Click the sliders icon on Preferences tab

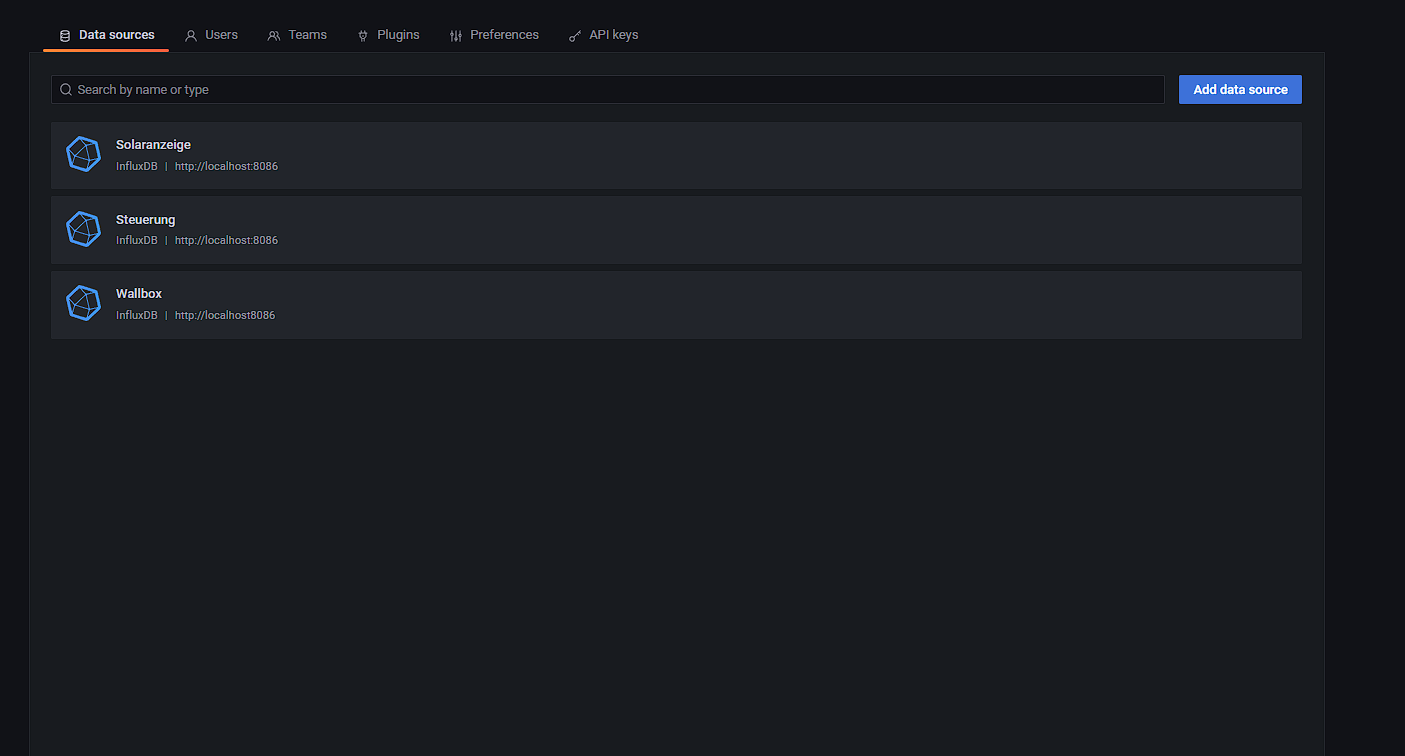click(456, 36)
